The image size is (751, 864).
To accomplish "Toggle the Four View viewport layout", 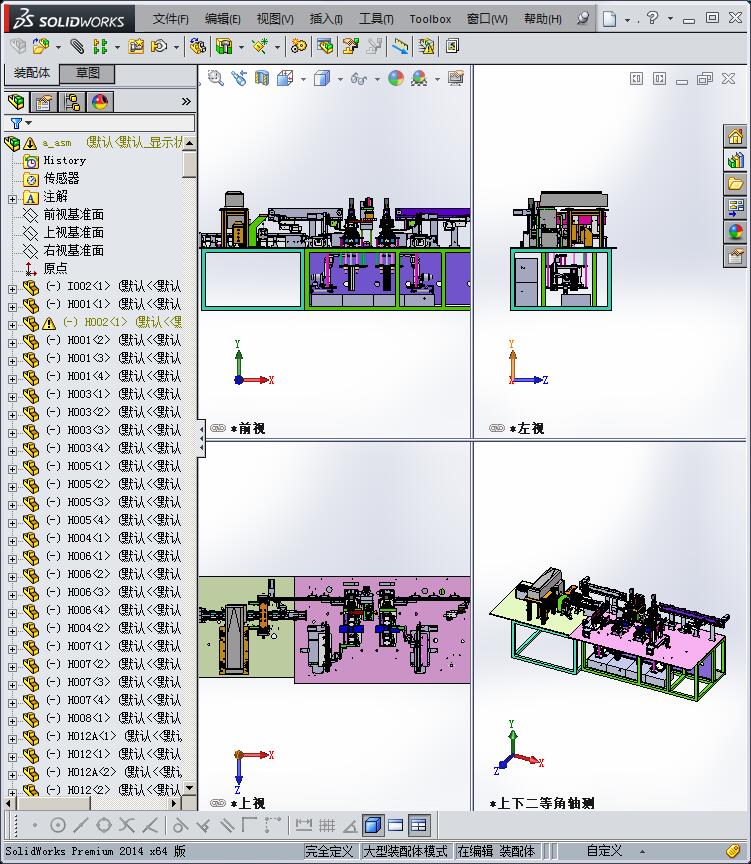I will pyautogui.click(x=419, y=825).
